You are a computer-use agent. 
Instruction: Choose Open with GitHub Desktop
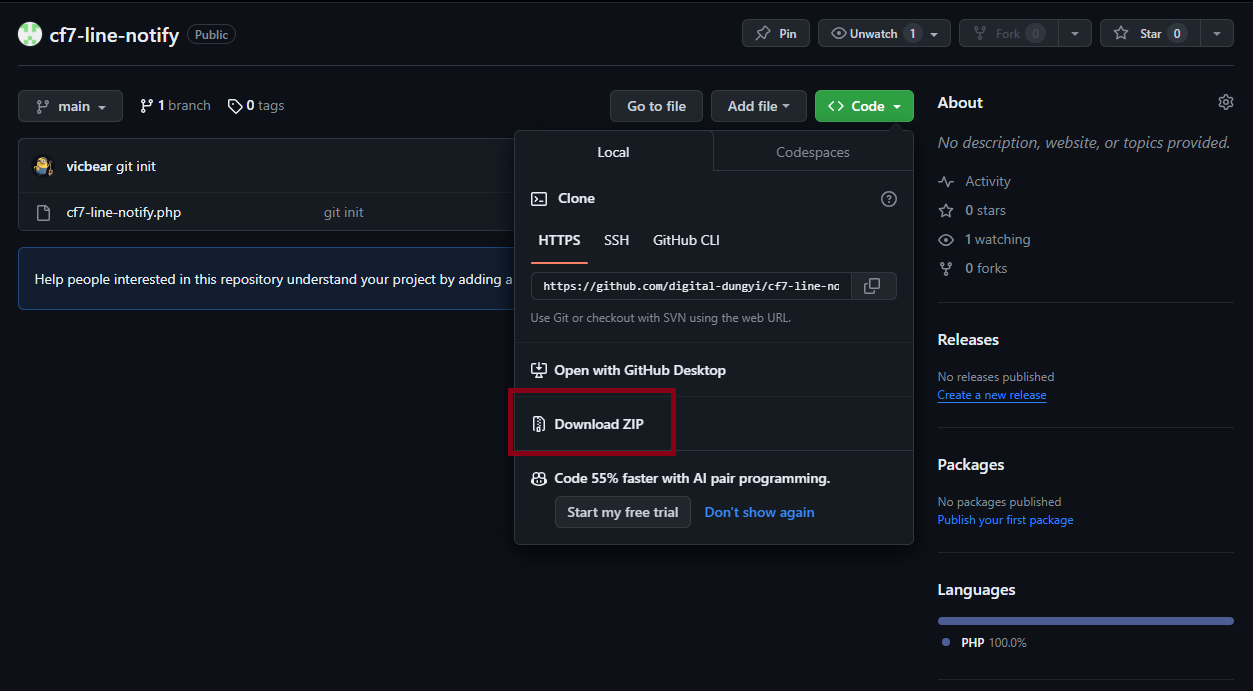tap(640, 370)
